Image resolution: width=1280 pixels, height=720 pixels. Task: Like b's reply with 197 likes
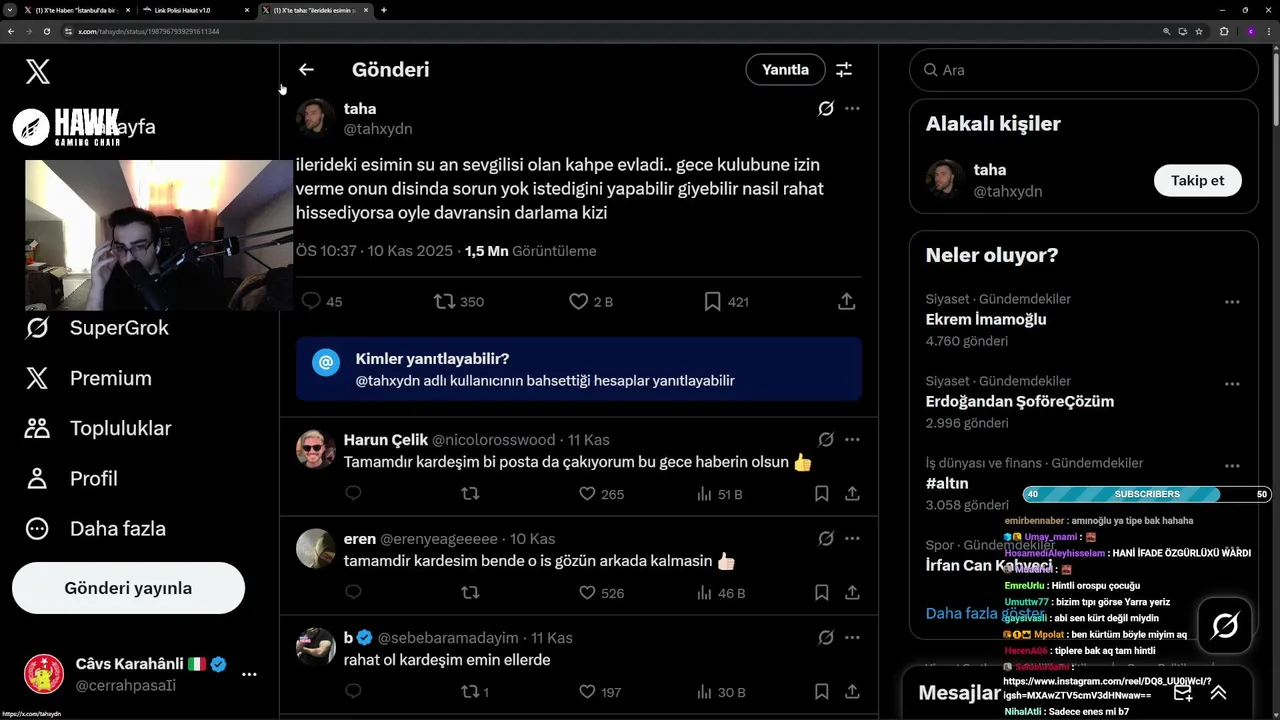pos(600,691)
